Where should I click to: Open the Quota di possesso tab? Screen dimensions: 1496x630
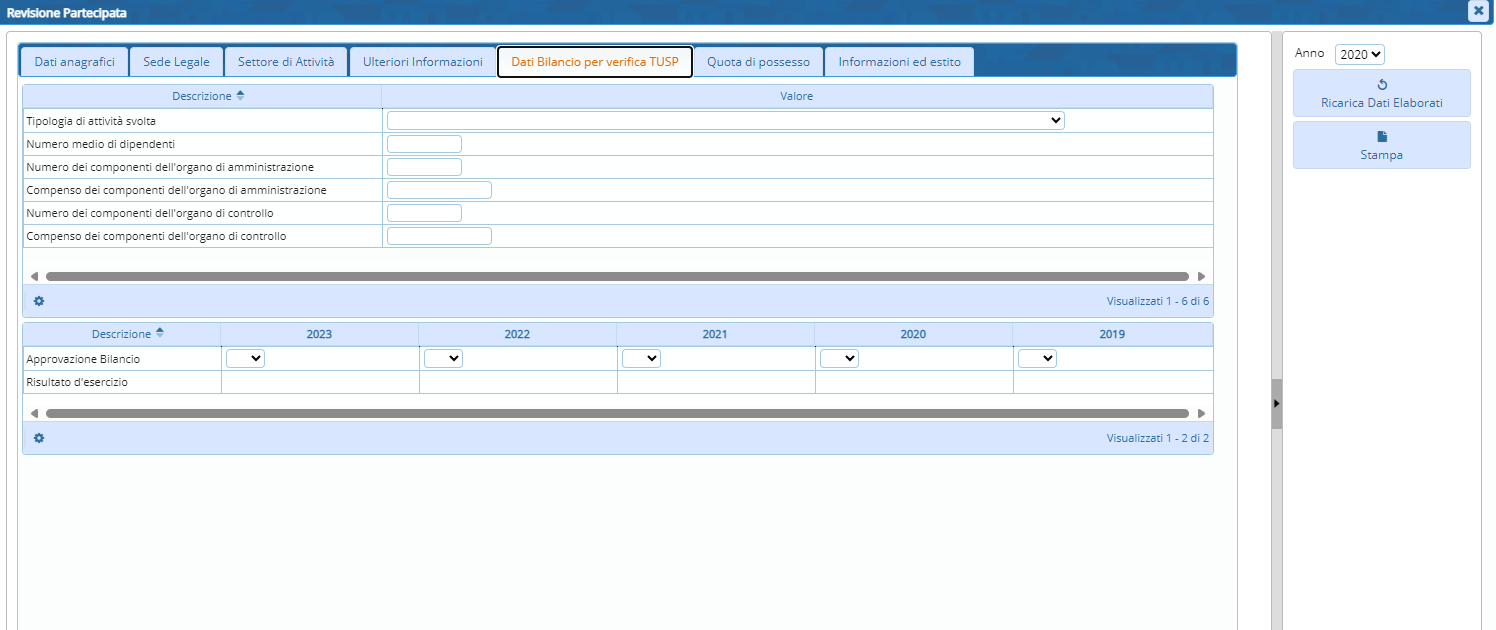coord(758,62)
